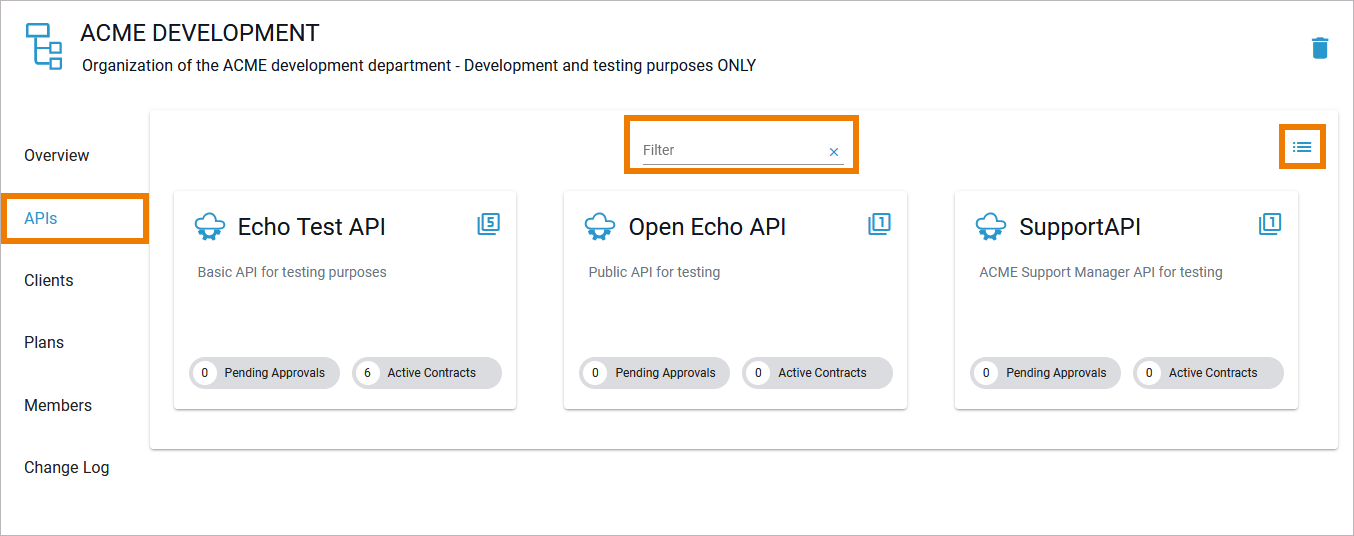The width and height of the screenshot is (1354, 536).
Task: Open the SupportAPI versions icon
Action: (x=1270, y=224)
